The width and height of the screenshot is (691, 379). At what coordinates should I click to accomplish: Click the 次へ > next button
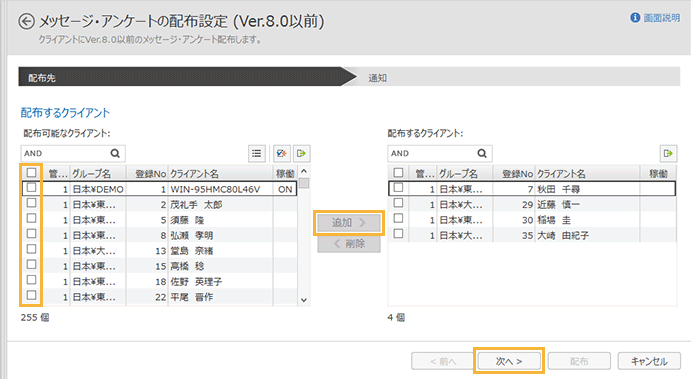pos(509,361)
